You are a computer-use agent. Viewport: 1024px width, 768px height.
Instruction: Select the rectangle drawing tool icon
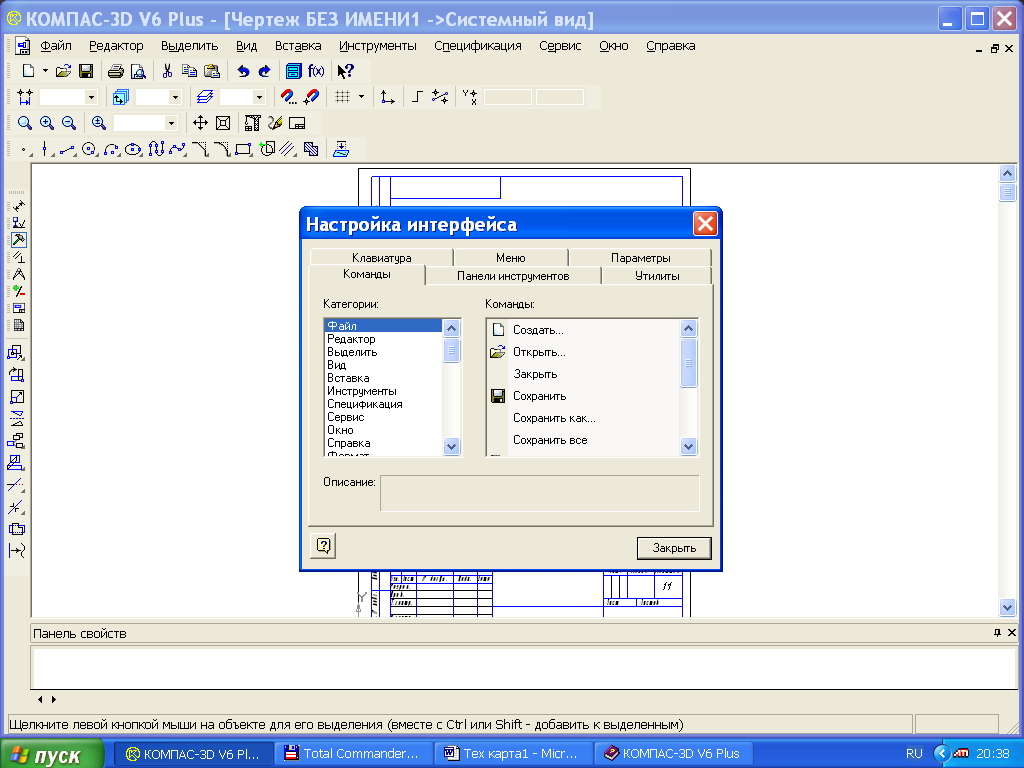tap(243, 150)
